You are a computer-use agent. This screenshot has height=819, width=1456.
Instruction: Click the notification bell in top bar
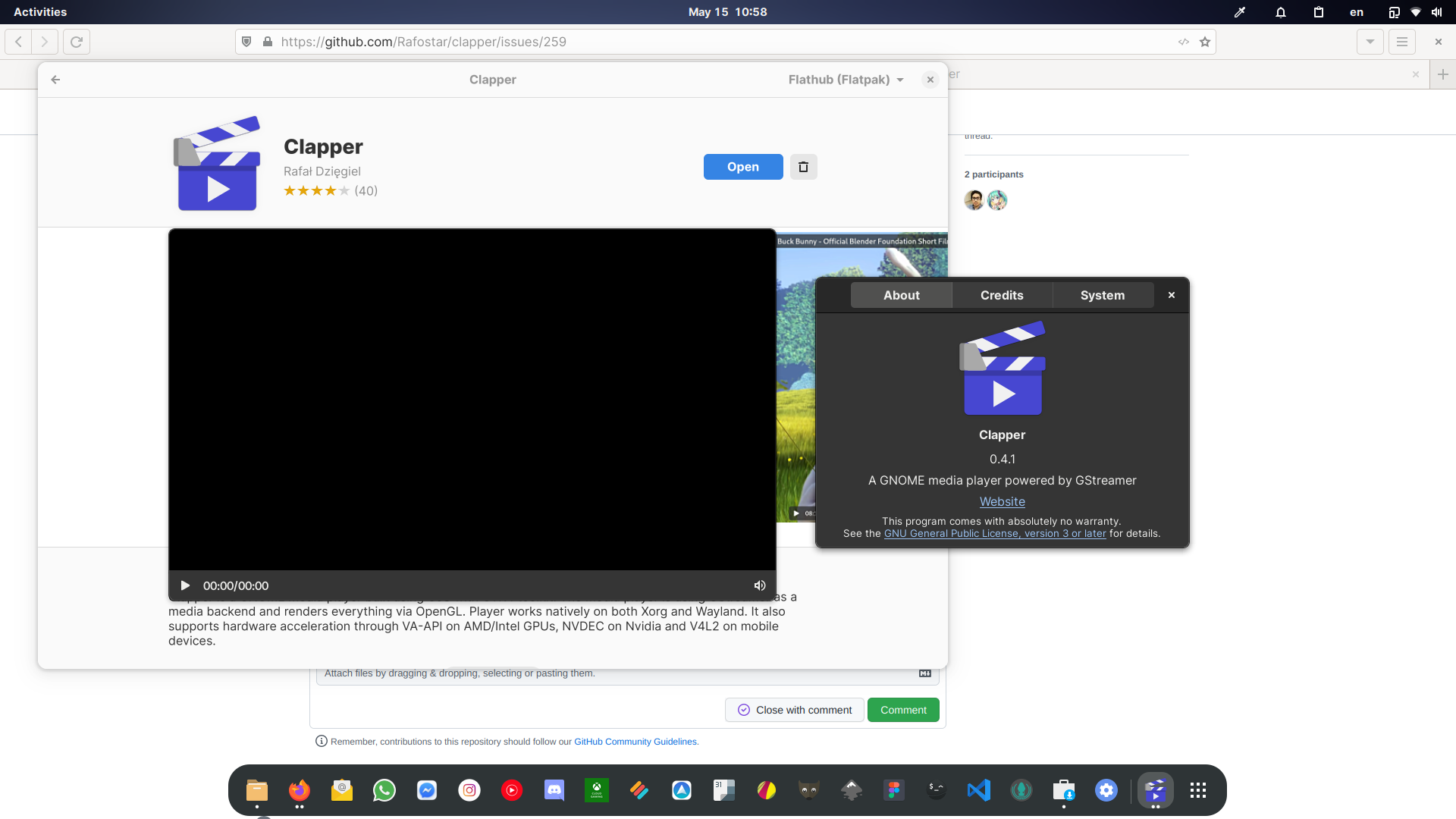click(x=1281, y=12)
